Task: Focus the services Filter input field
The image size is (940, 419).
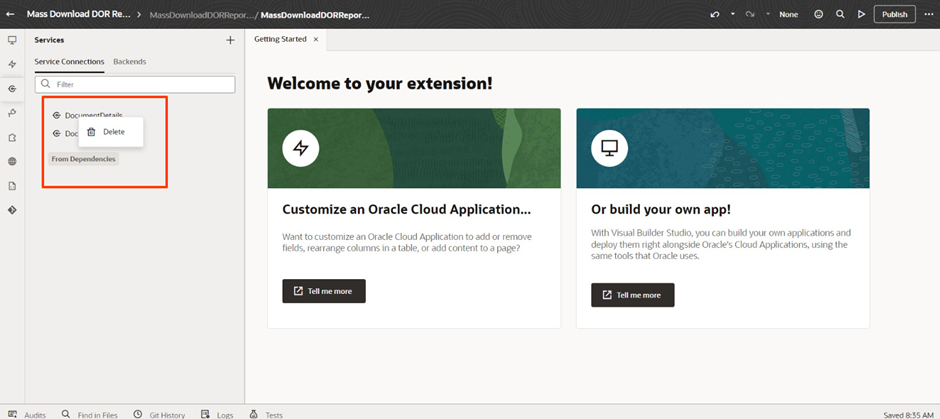Action: pyautogui.click(x=135, y=85)
